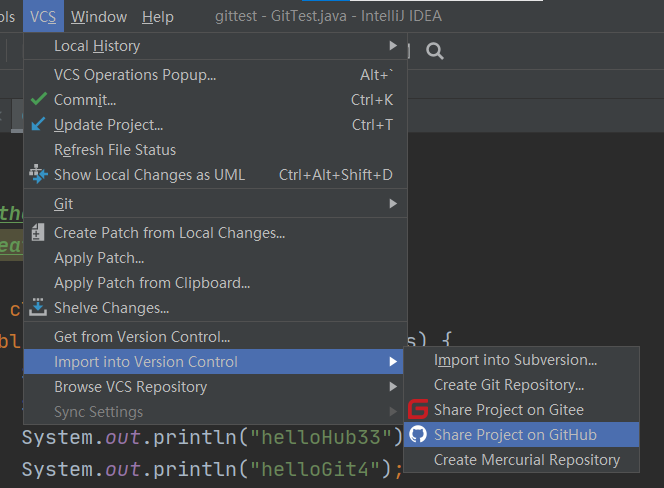Select Commit... from the VCS menu

pos(216,100)
